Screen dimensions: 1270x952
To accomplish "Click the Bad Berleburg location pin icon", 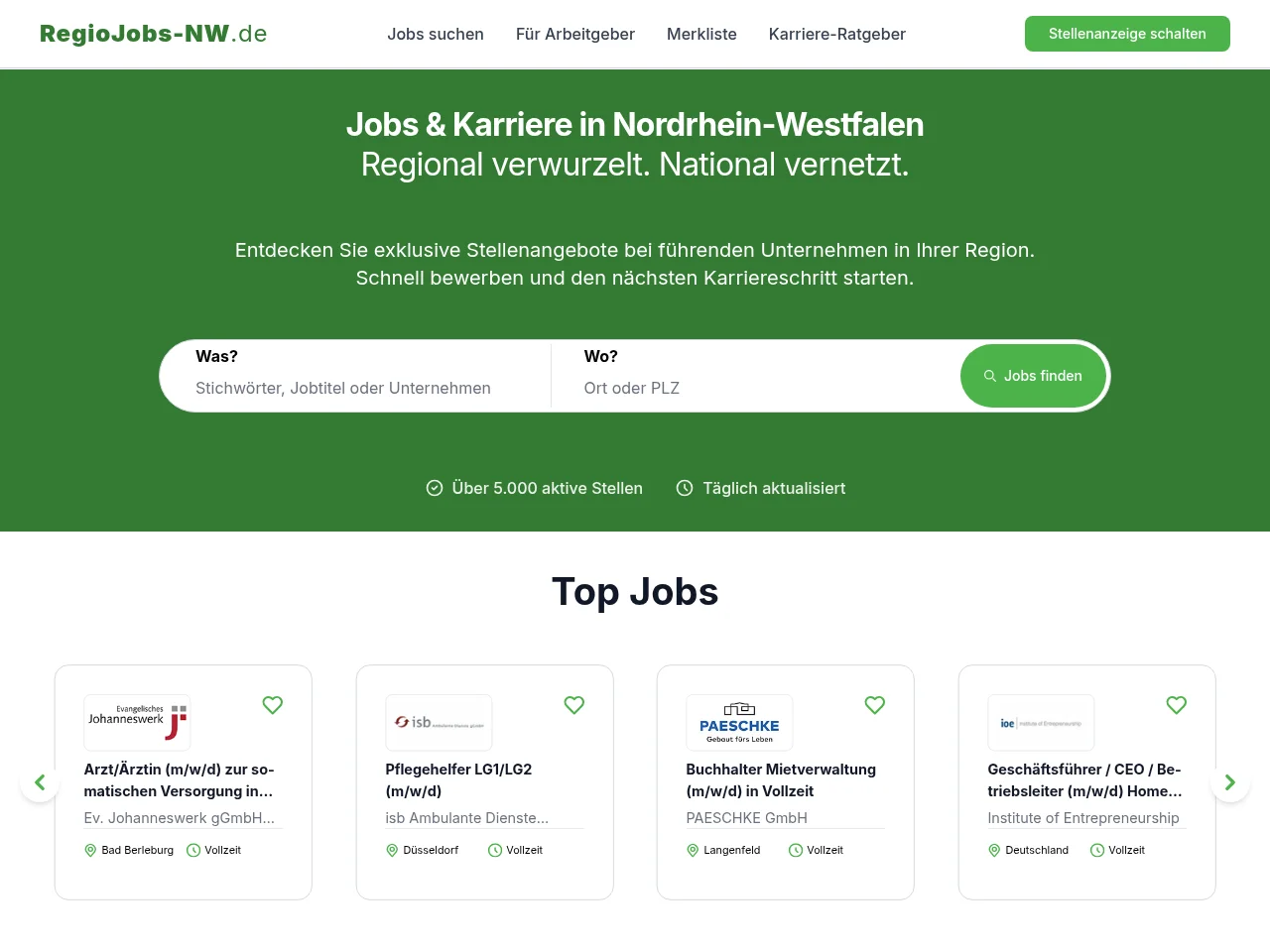I will tap(90, 851).
